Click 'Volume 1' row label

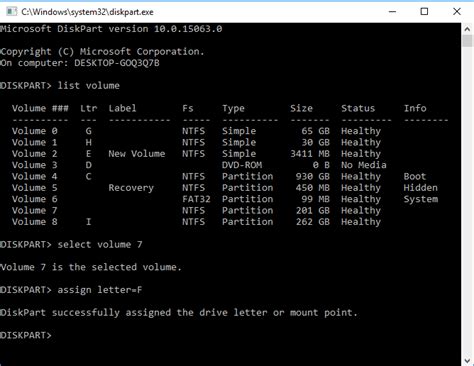35,142
